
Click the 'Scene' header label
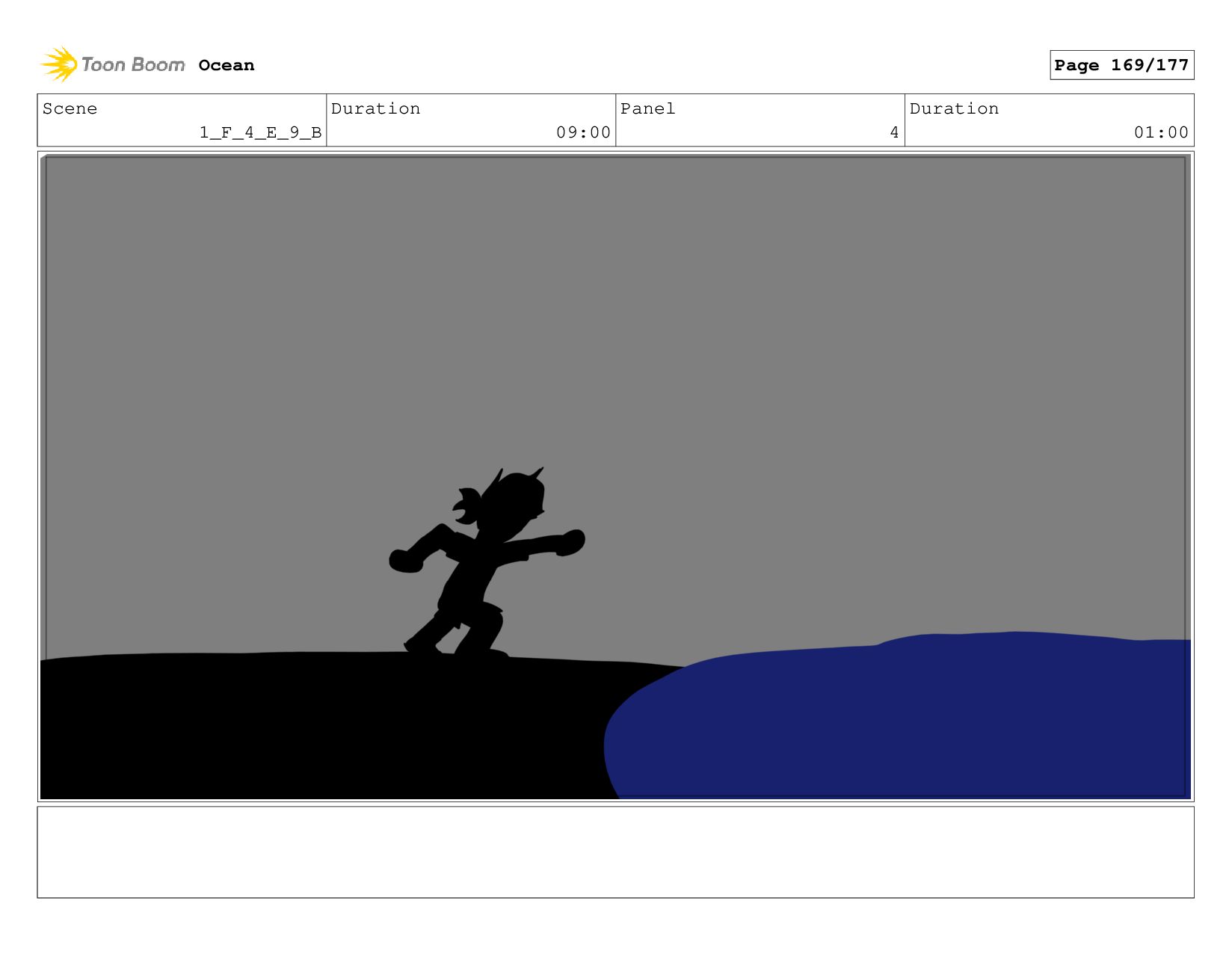coord(70,108)
